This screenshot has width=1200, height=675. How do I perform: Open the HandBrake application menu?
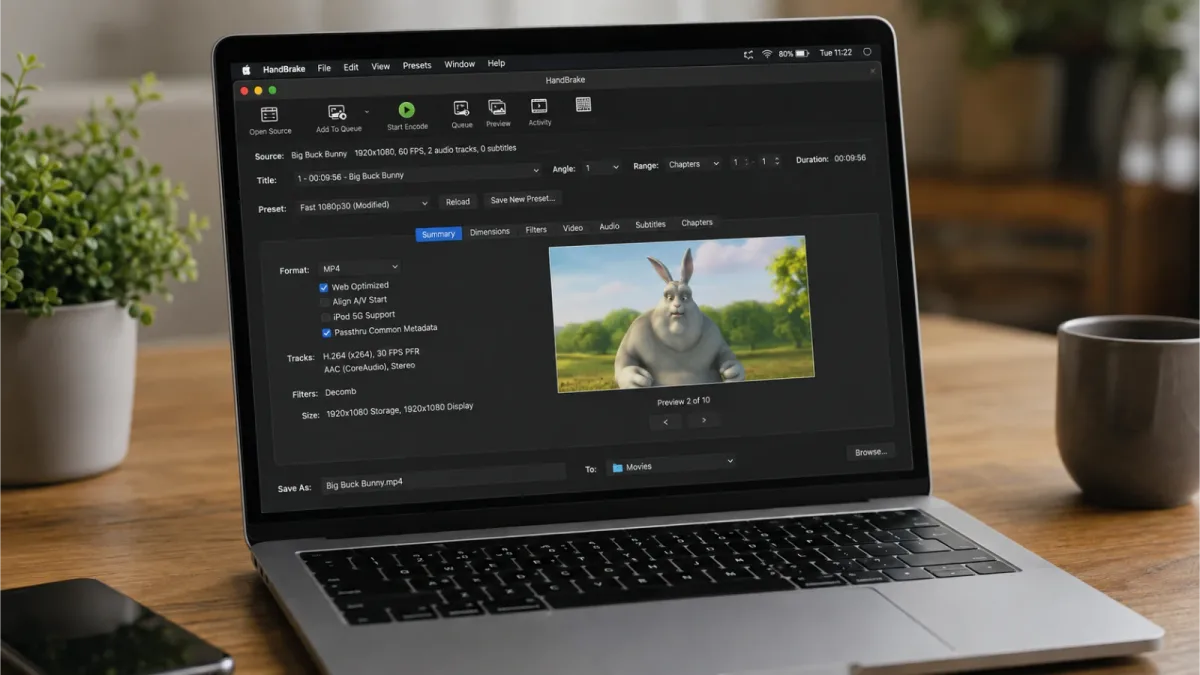pos(283,69)
